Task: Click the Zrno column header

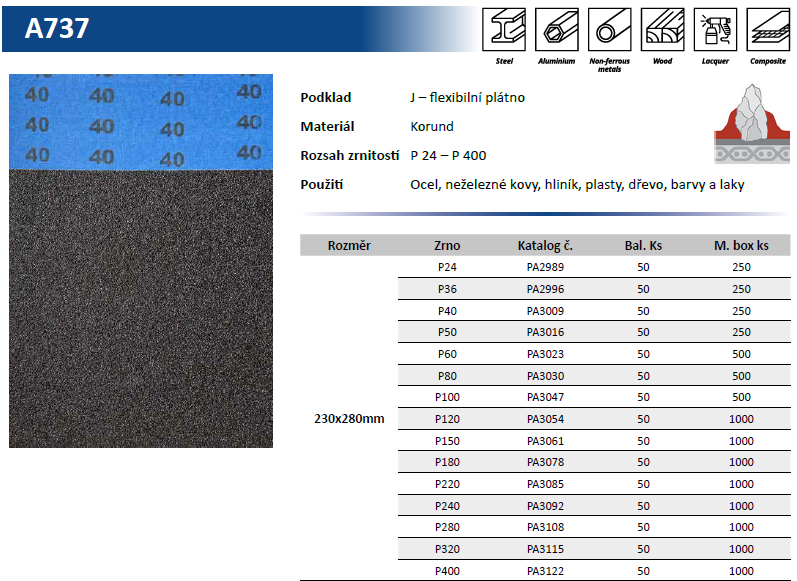Action: point(447,246)
